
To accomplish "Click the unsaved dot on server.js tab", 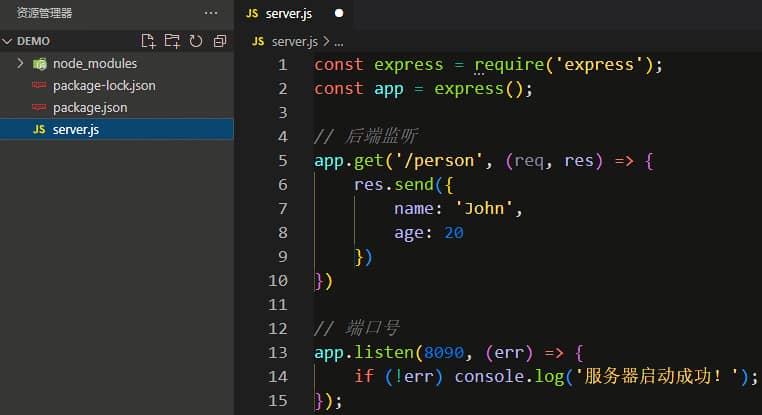I will pos(339,14).
